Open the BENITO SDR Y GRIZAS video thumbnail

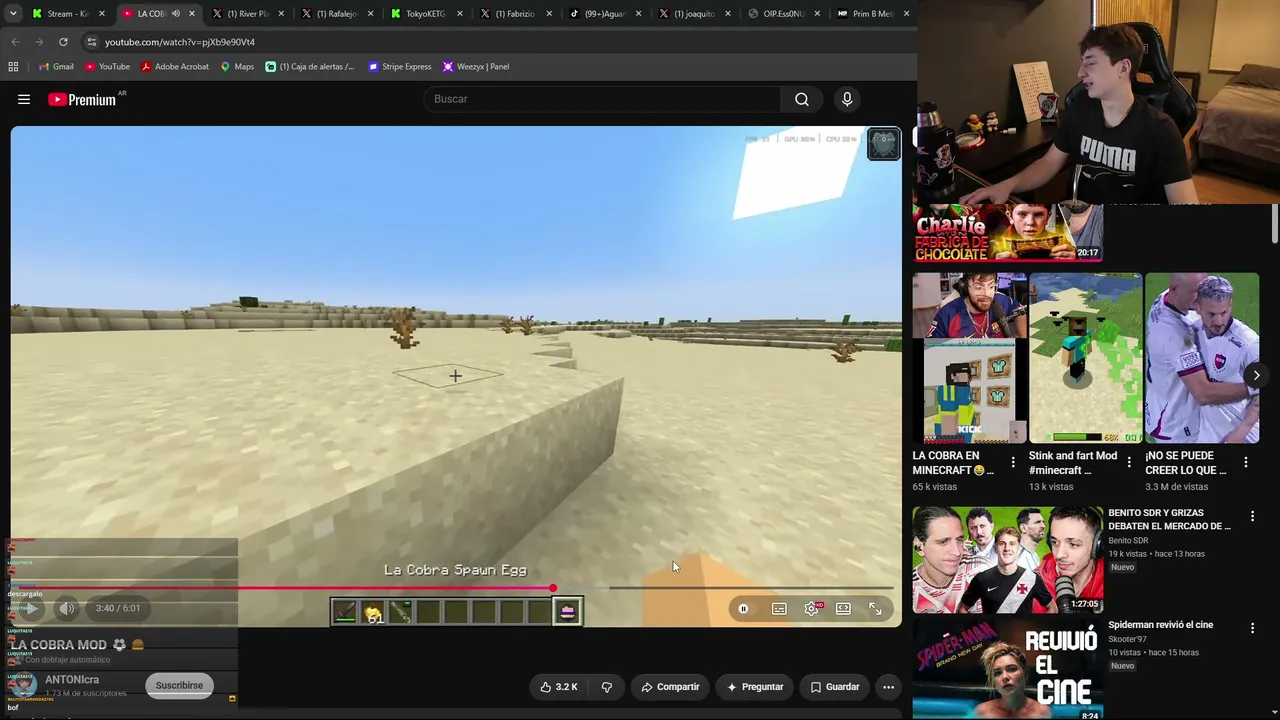pyautogui.click(x=1007, y=560)
